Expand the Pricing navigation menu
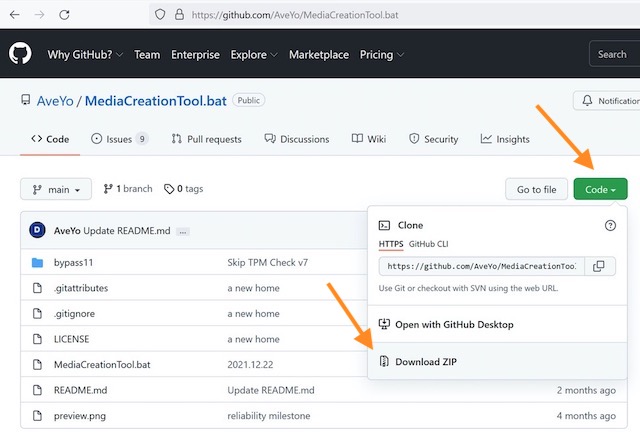Screen dimensions: 640x432 382,54
